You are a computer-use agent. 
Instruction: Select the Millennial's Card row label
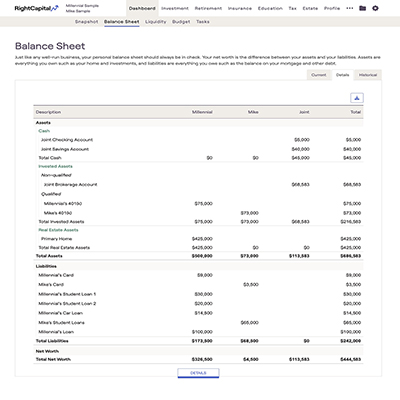coord(56,275)
